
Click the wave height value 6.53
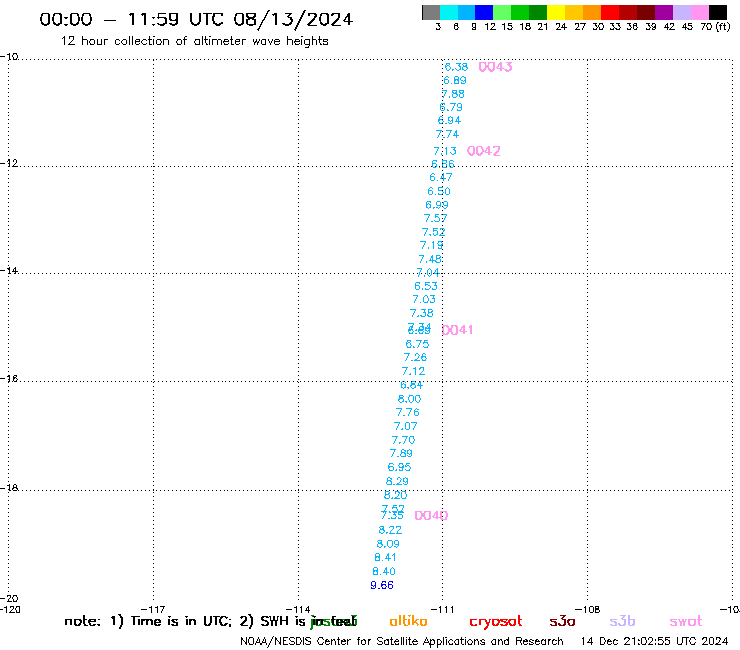(426, 286)
